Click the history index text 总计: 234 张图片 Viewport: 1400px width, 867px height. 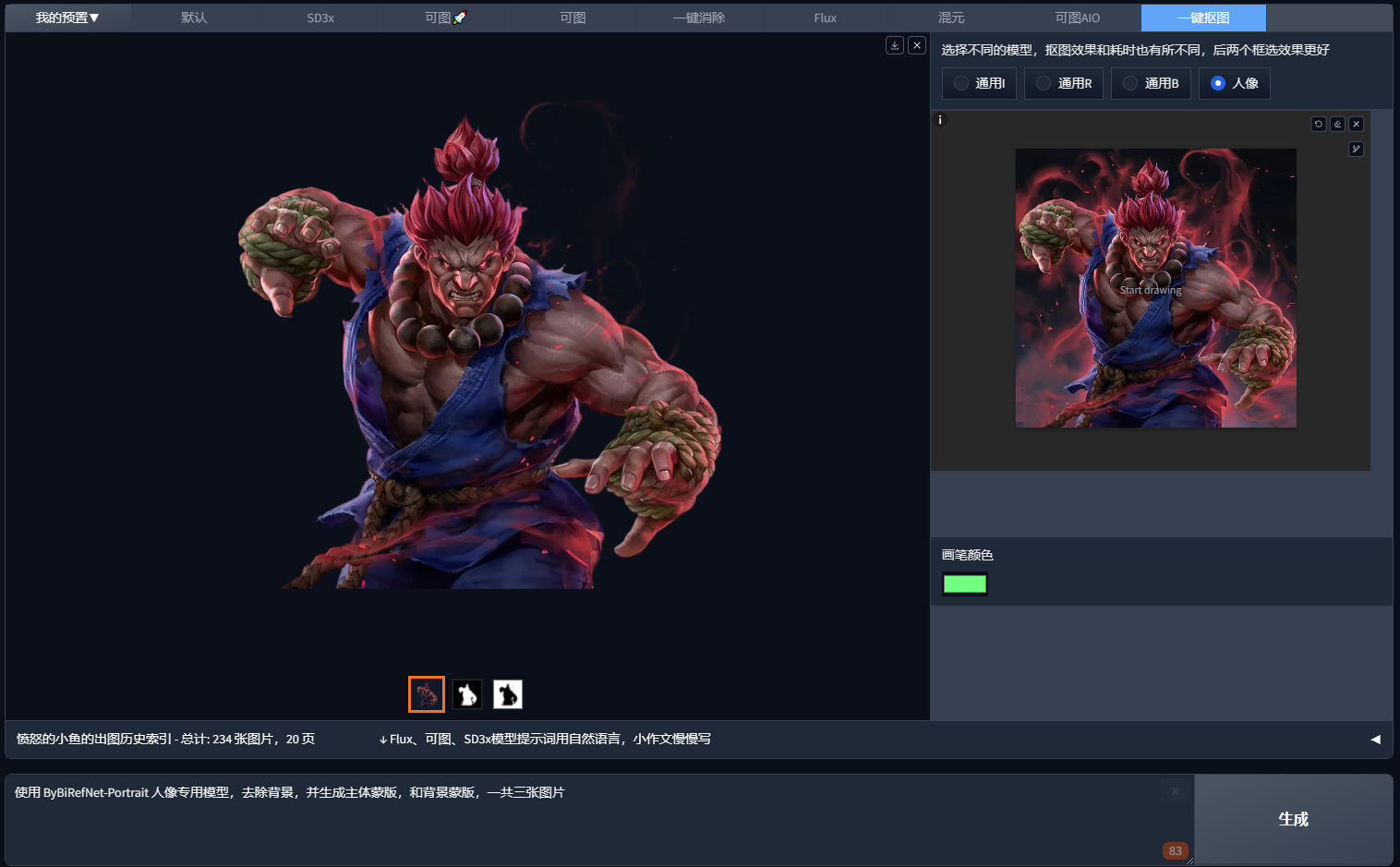165,740
